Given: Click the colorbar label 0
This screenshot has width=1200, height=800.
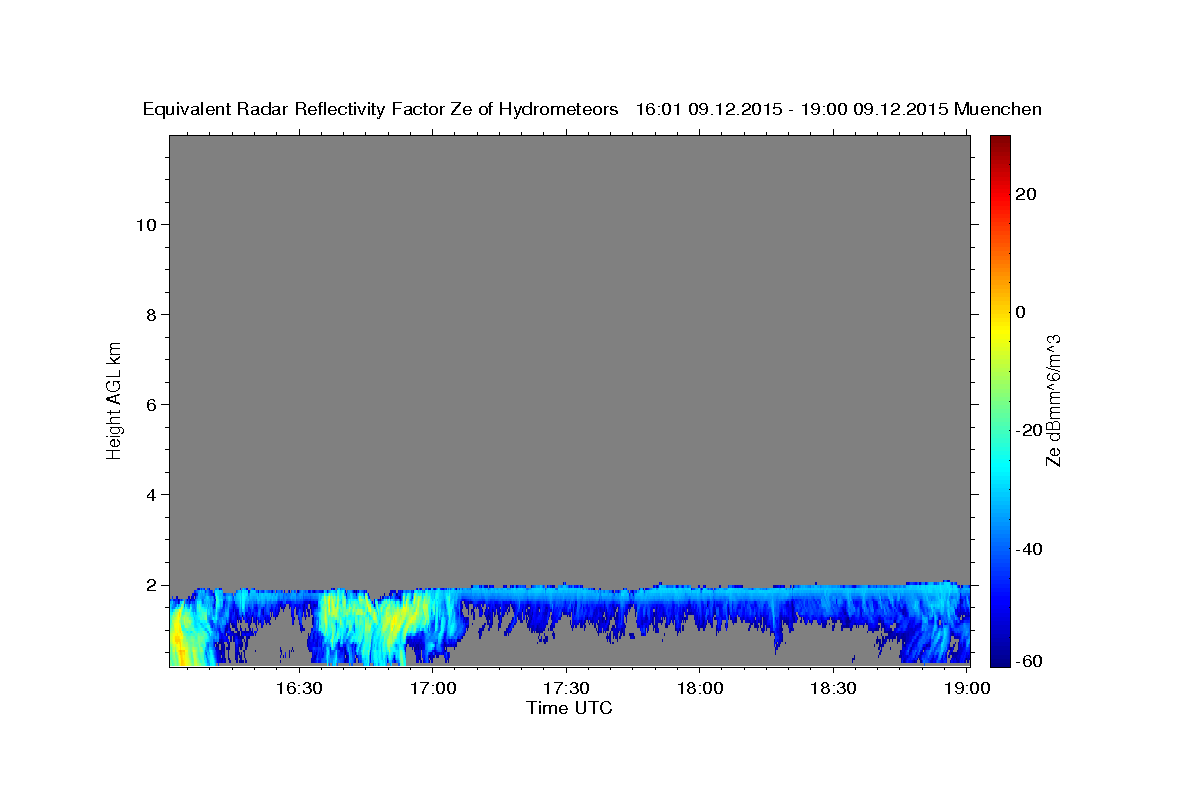Looking at the screenshot, I should pyautogui.click(x=1020, y=312).
